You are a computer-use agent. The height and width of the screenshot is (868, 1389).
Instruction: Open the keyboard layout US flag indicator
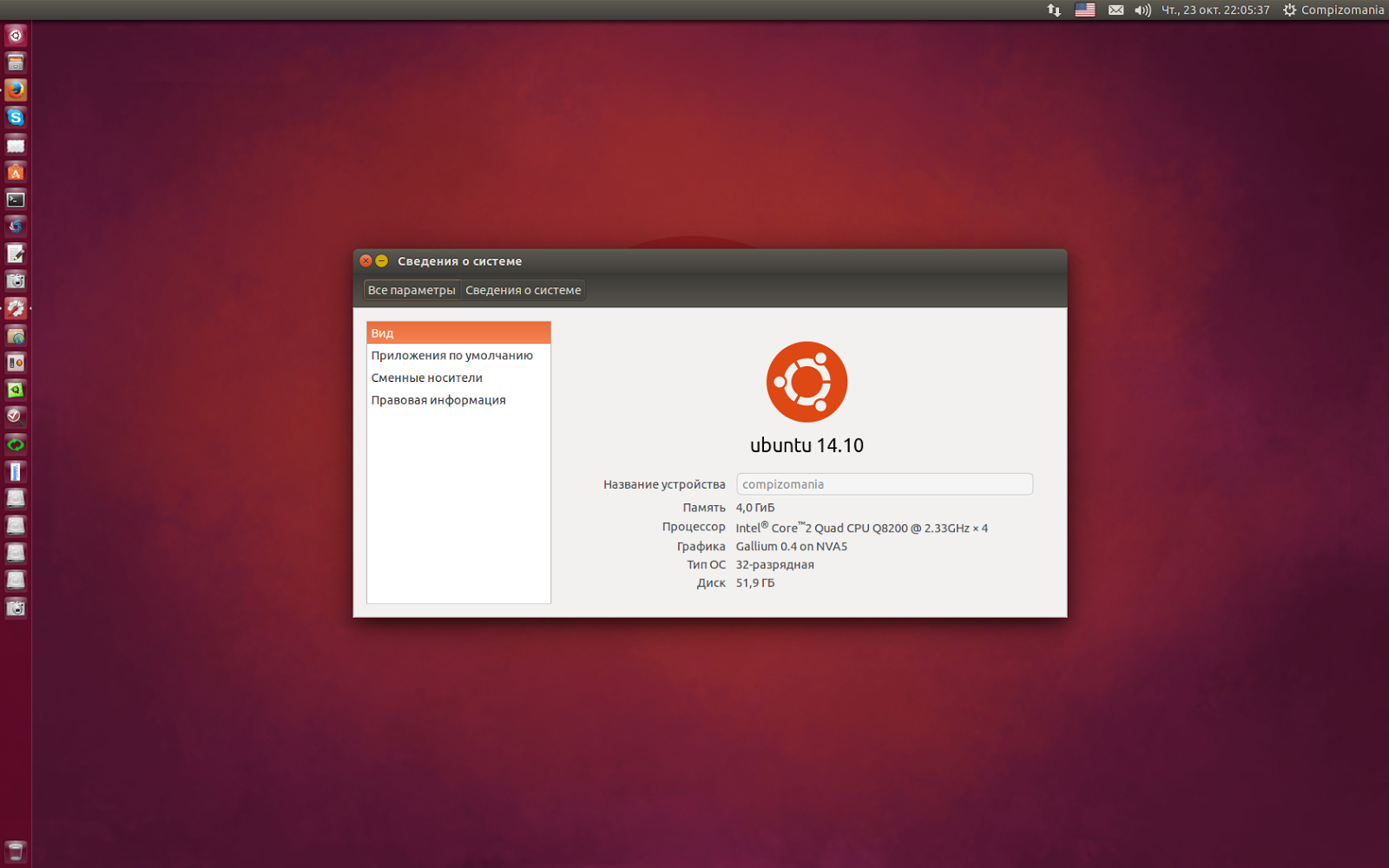(1085, 10)
